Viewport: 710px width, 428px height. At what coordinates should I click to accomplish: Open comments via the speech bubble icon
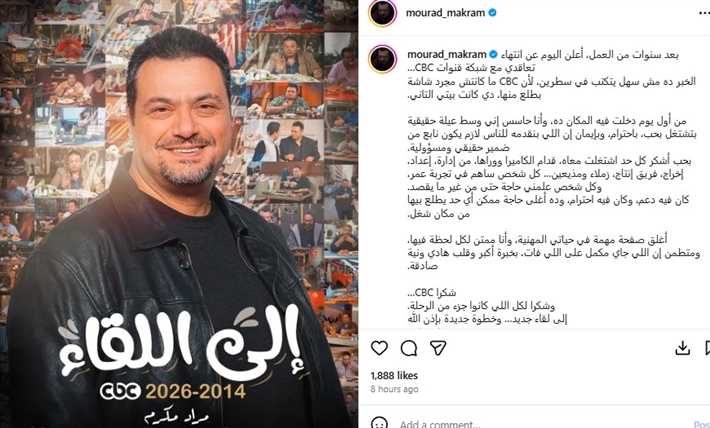click(x=409, y=348)
